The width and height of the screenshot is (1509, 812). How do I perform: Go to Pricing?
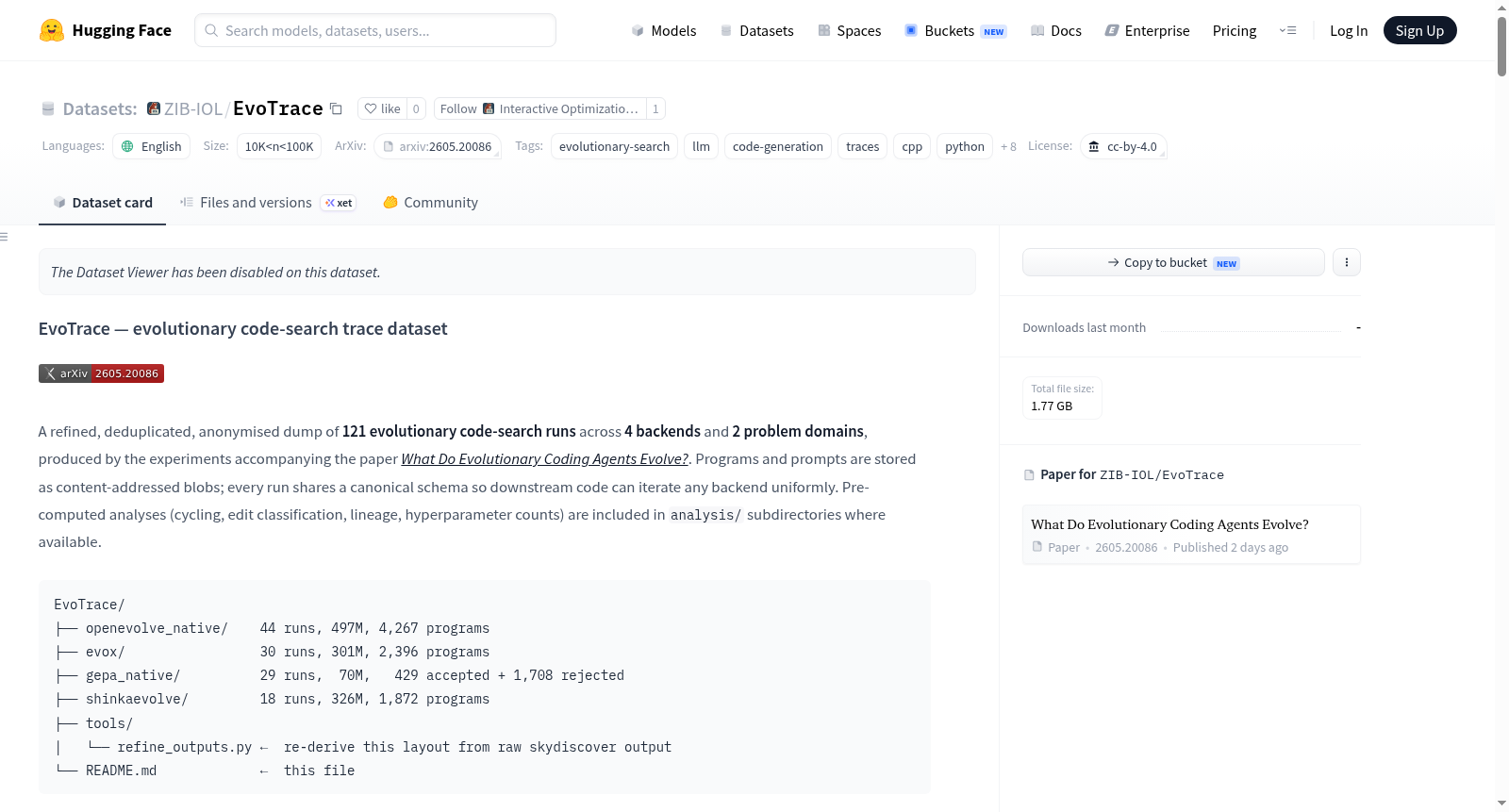click(1235, 30)
